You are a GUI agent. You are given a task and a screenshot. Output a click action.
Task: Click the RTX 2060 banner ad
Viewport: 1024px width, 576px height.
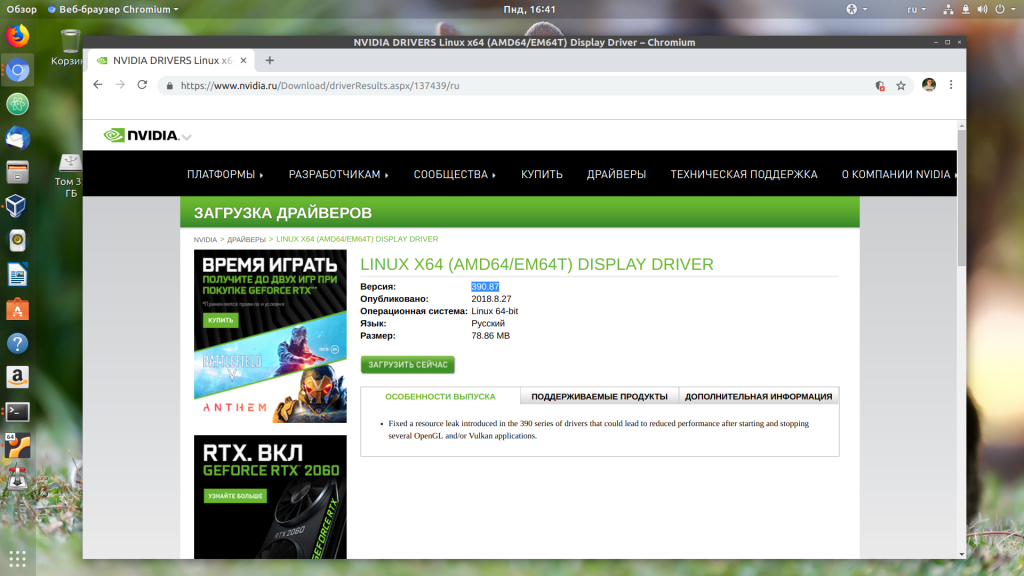270,497
